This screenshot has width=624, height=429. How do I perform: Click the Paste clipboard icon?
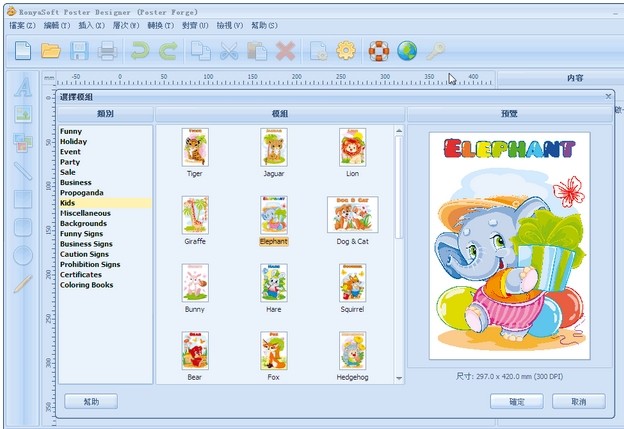257,51
